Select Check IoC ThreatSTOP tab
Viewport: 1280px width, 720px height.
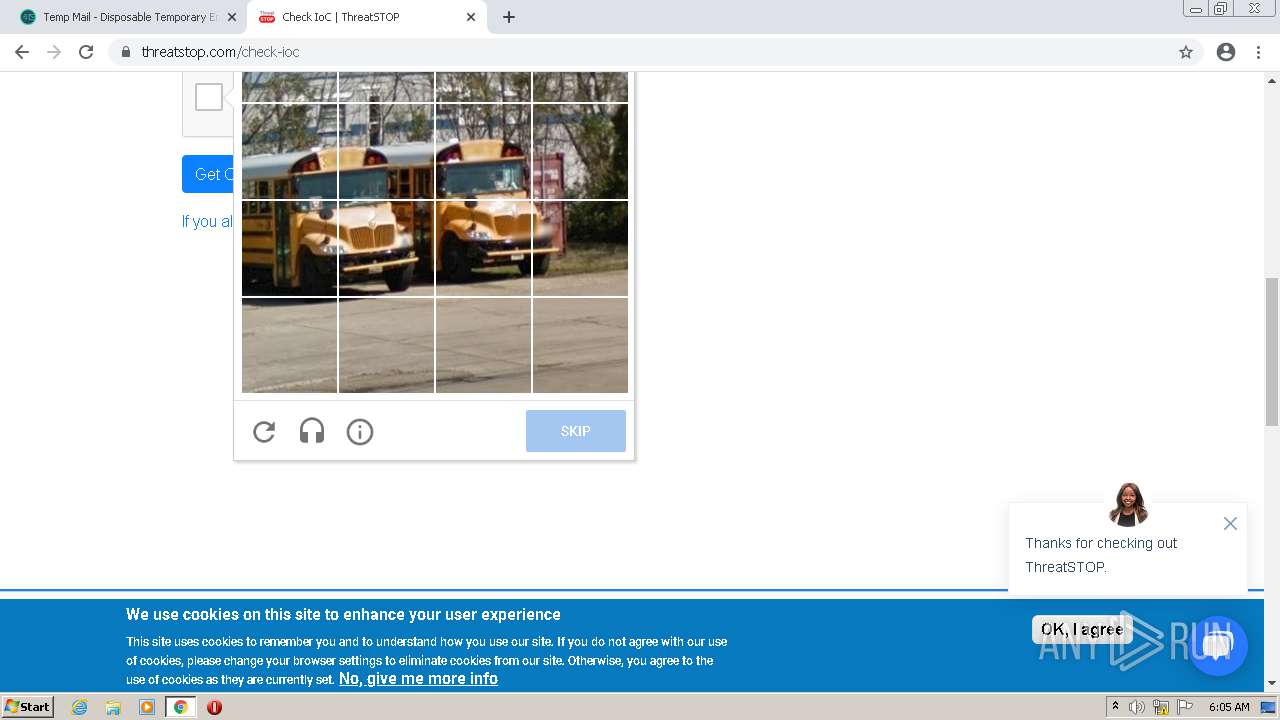[366, 17]
